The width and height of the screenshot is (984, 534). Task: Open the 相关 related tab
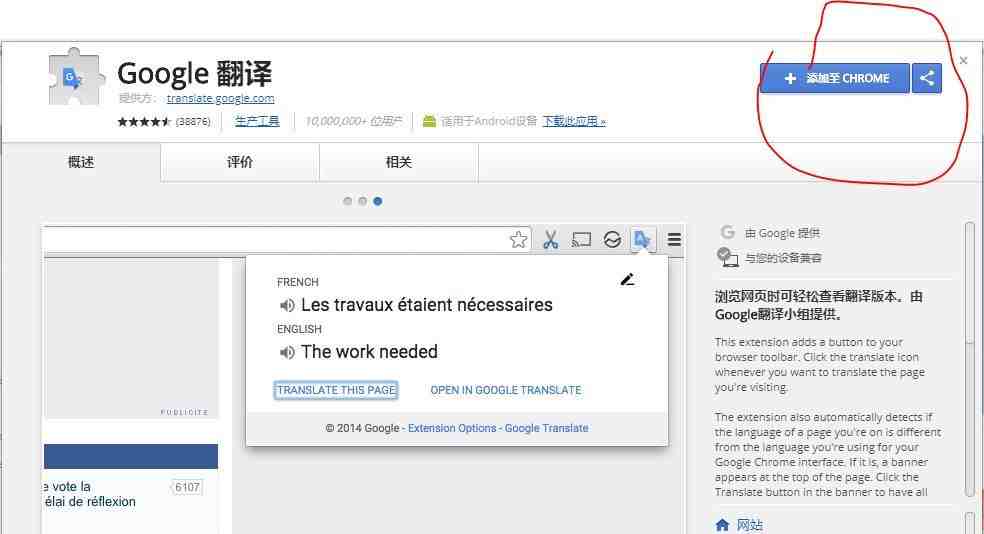point(398,163)
